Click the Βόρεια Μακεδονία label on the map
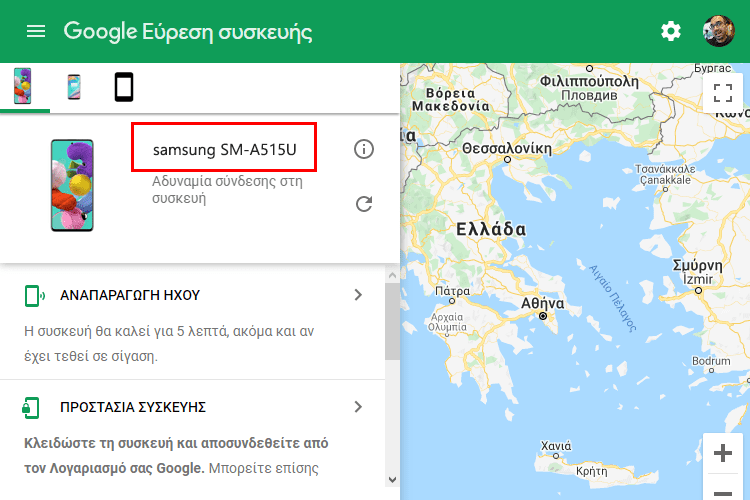Viewport: 750px width, 500px height. coord(451,99)
